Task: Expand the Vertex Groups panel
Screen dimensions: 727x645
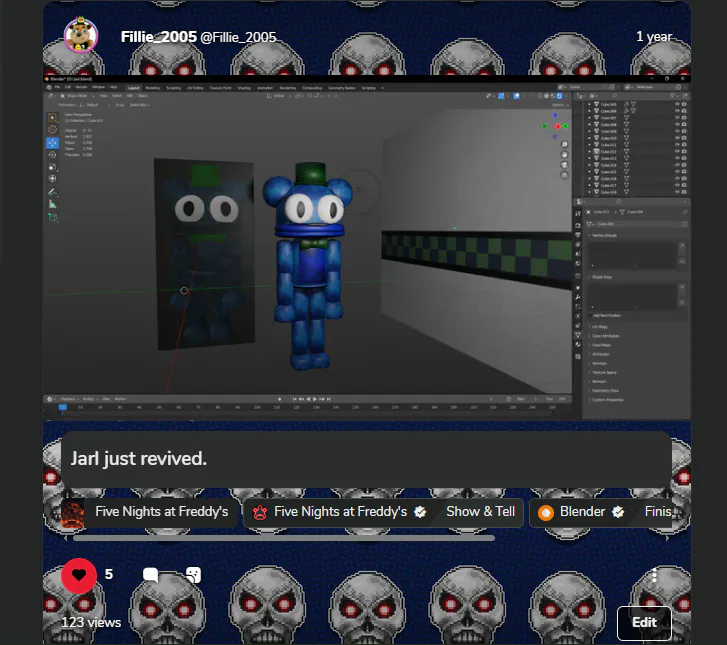Action: coord(603,236)
